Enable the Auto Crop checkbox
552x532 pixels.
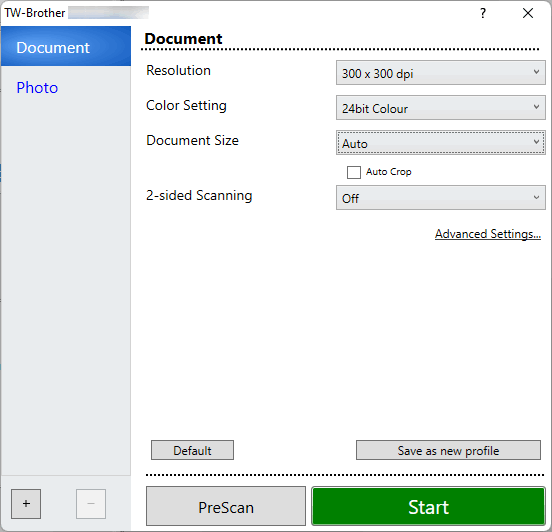354,173
